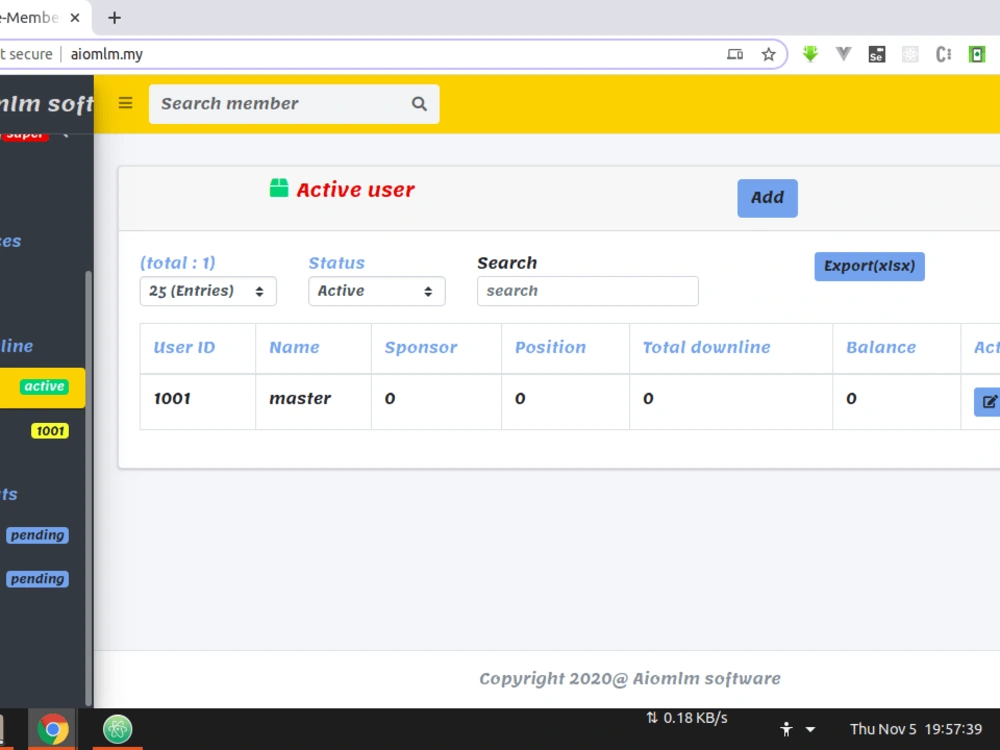Open the green square extension icon
This screenshot has height=750, width=1000.
click(x=976, y=54)
